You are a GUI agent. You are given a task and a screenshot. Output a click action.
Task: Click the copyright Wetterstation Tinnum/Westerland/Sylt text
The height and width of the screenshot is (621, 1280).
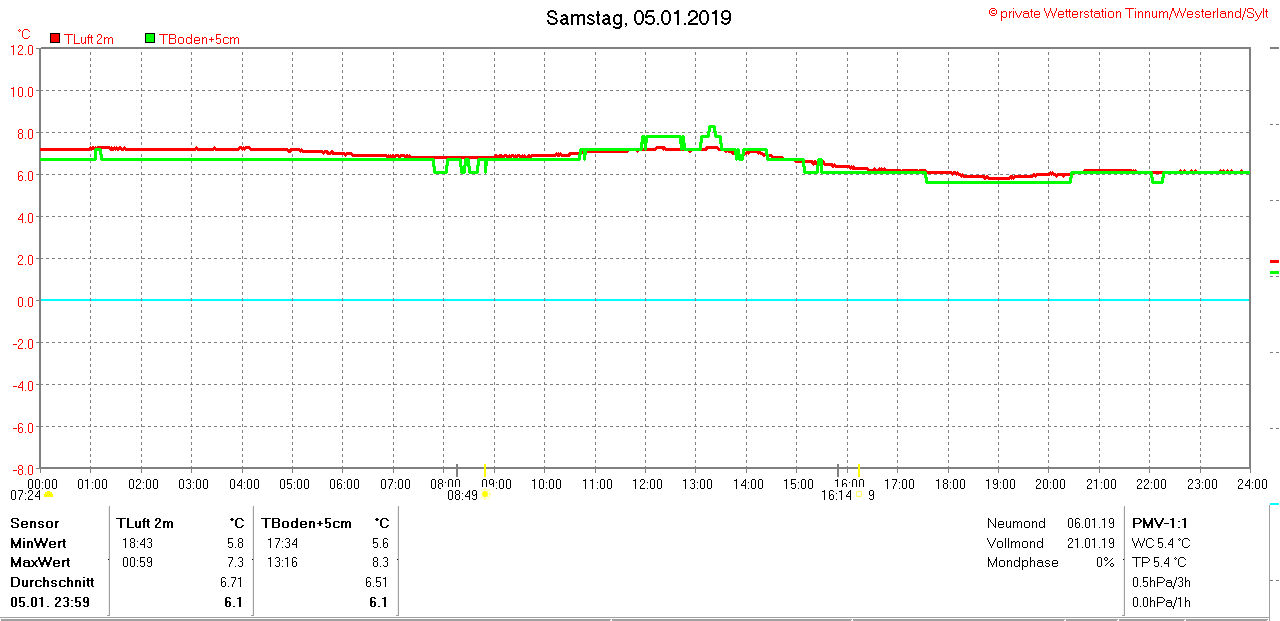(1129, 13)
